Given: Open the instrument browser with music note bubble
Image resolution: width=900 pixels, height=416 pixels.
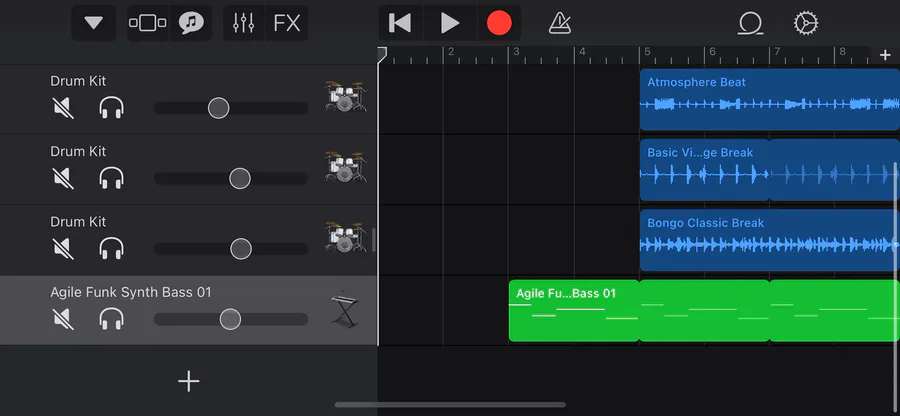Looking at the screenshot, I should click(191, 24).
